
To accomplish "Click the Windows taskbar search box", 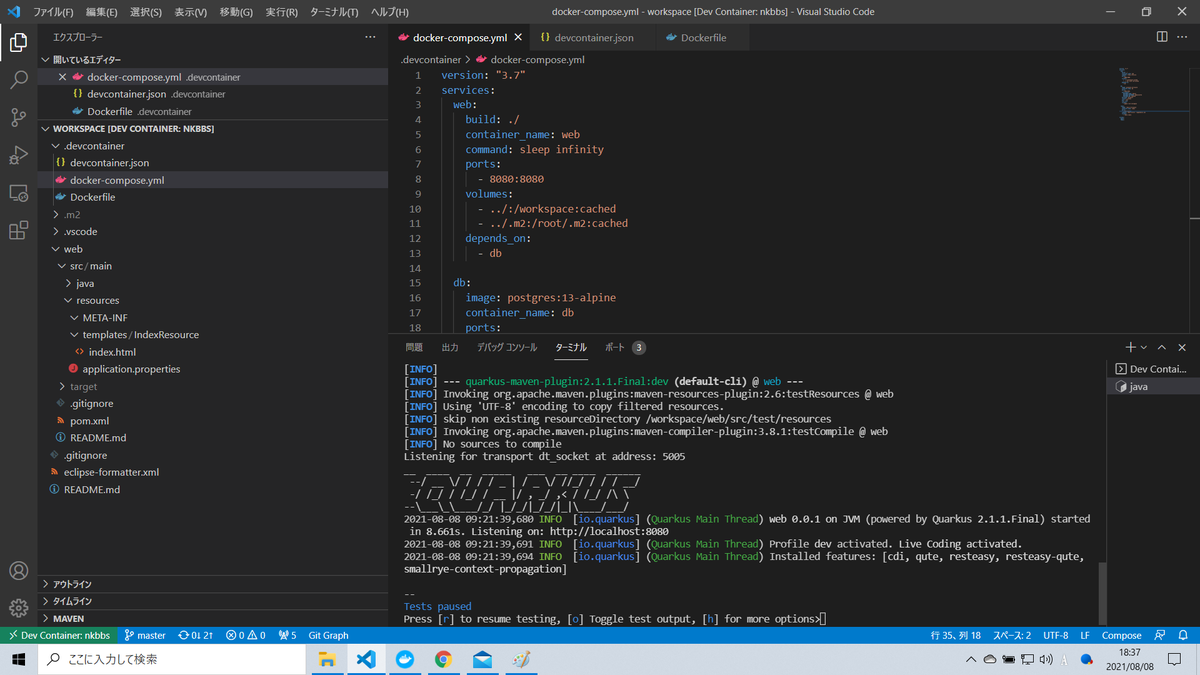I will click(170, 660).
